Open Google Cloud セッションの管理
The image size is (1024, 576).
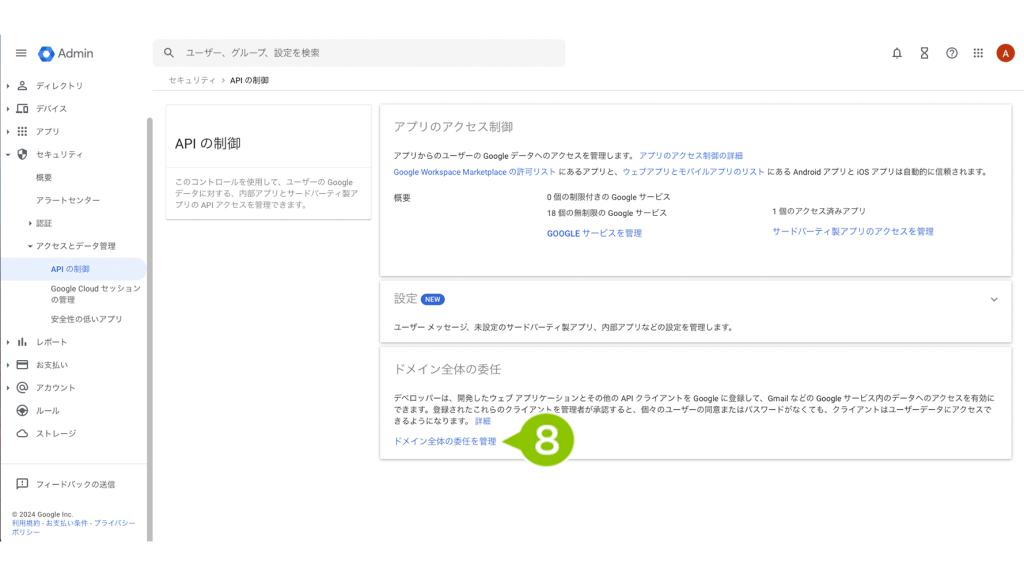(x=95, y=294)
